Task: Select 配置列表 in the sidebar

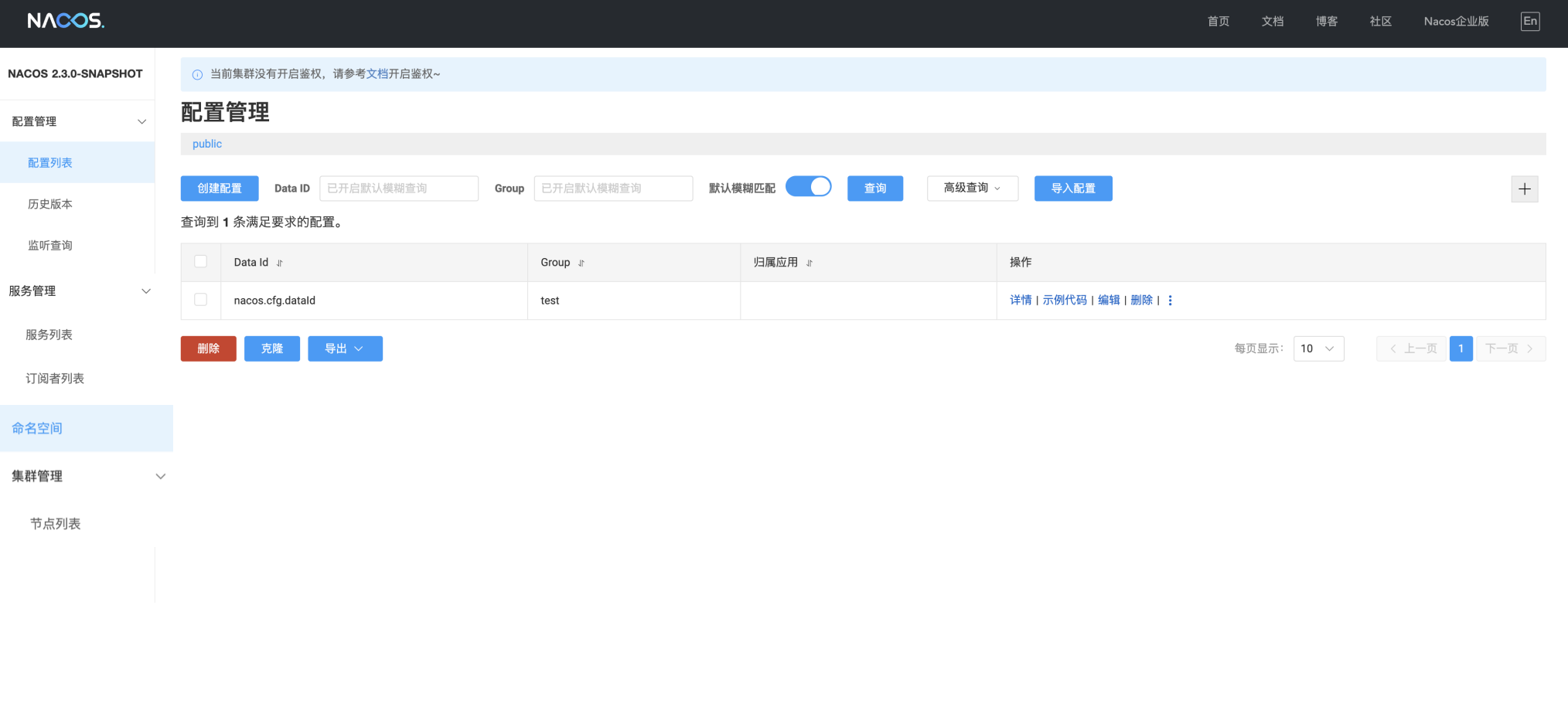Action: 77,163
